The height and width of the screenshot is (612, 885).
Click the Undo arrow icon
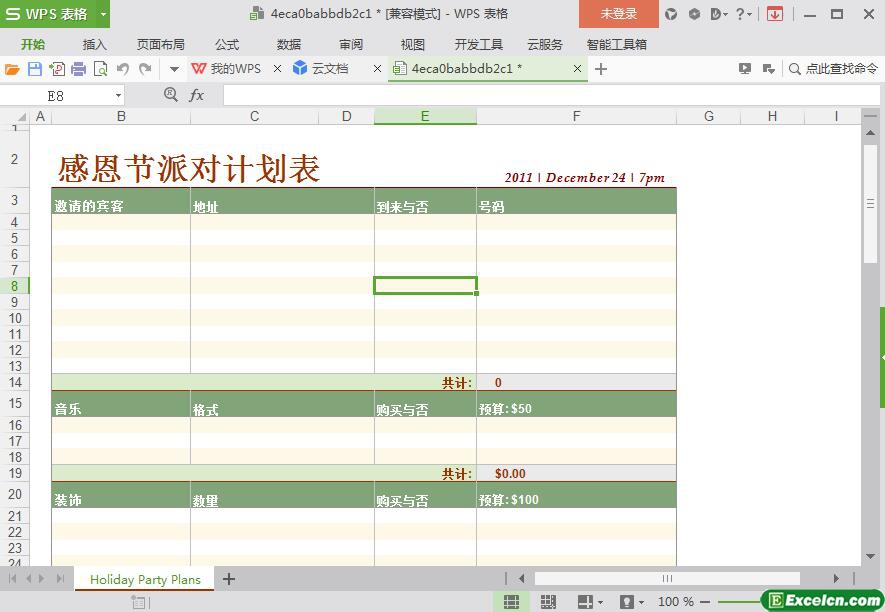(123, 69)
